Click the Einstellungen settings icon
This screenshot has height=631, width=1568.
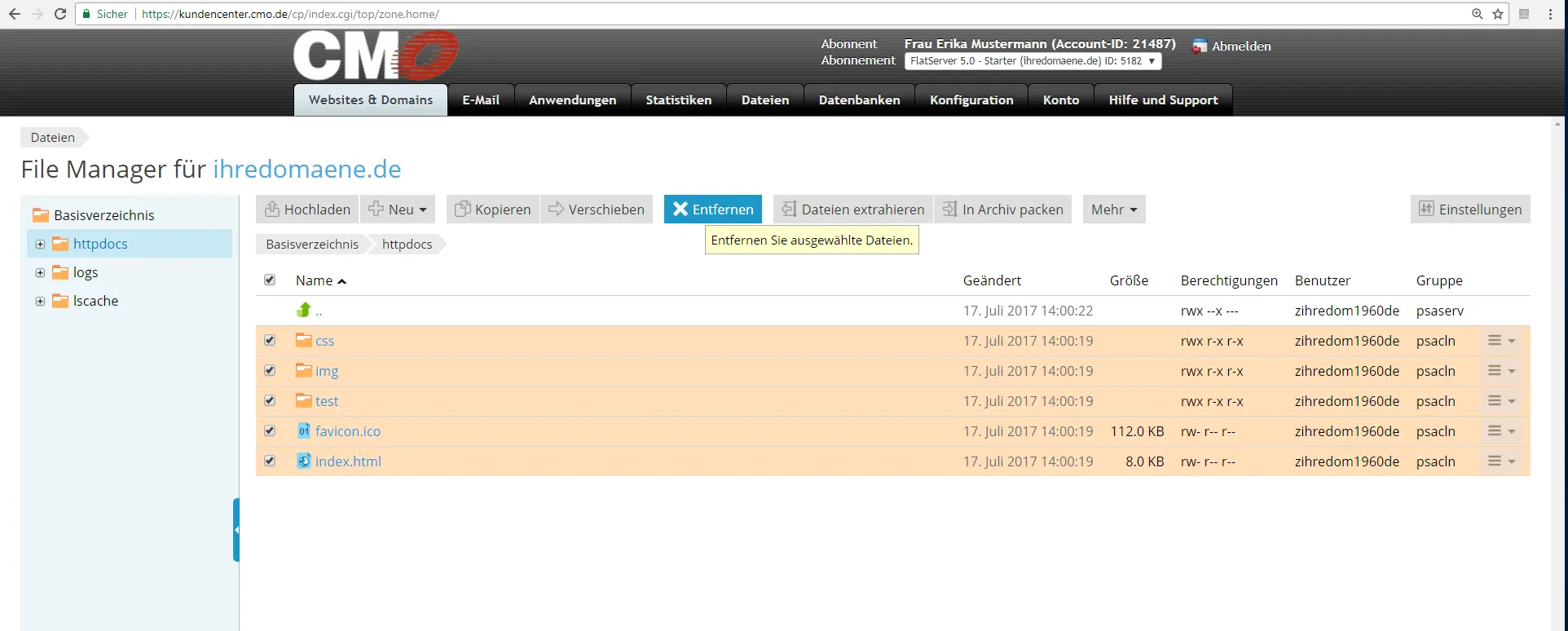point(1426,209)
